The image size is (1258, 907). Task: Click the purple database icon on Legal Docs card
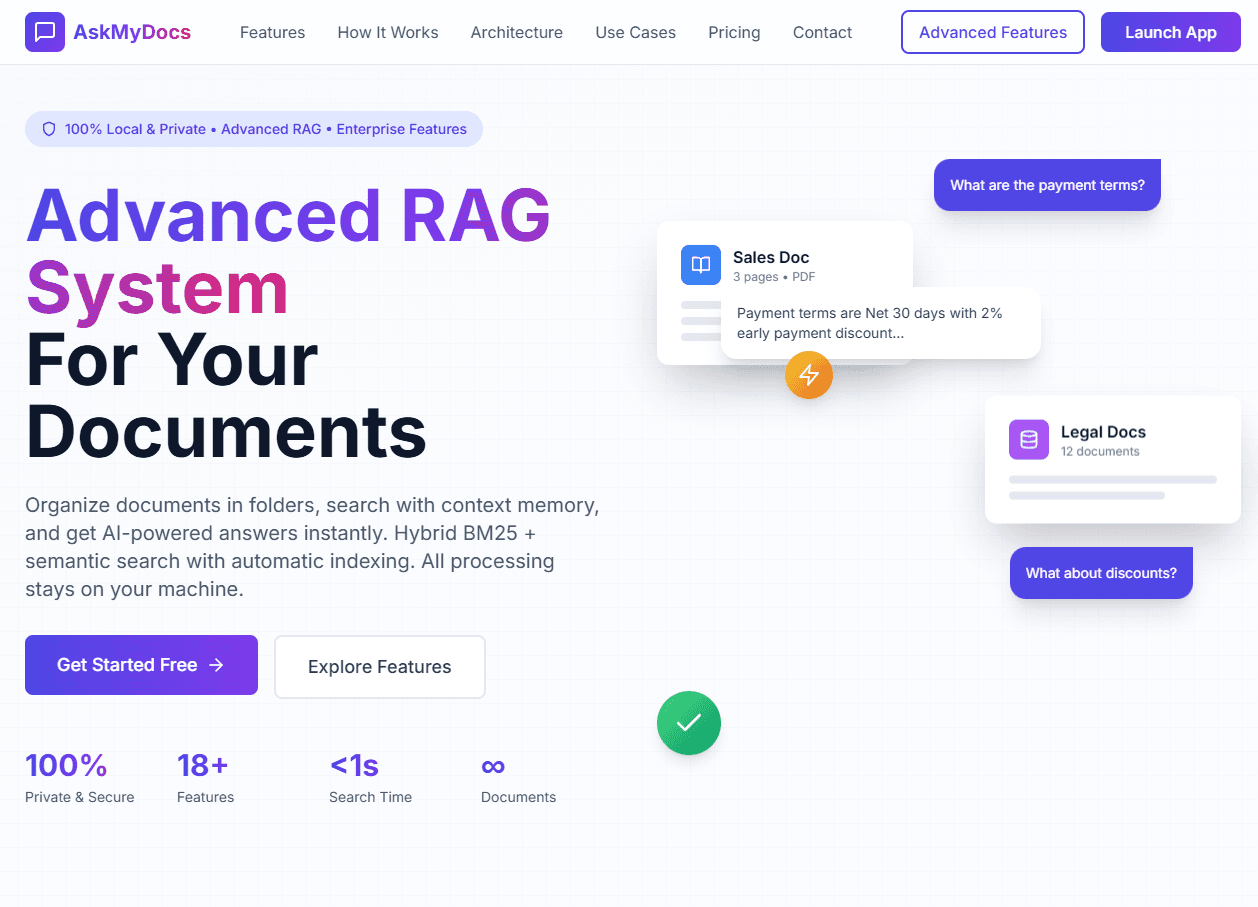click(1029, 439)
